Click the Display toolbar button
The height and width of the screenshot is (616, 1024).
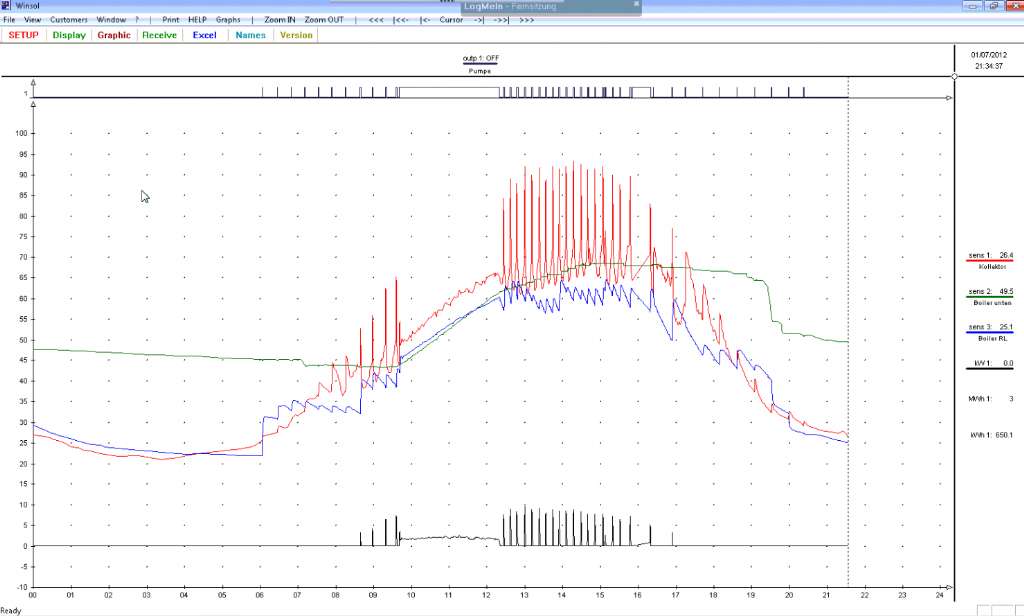click(x=69, y=35)
